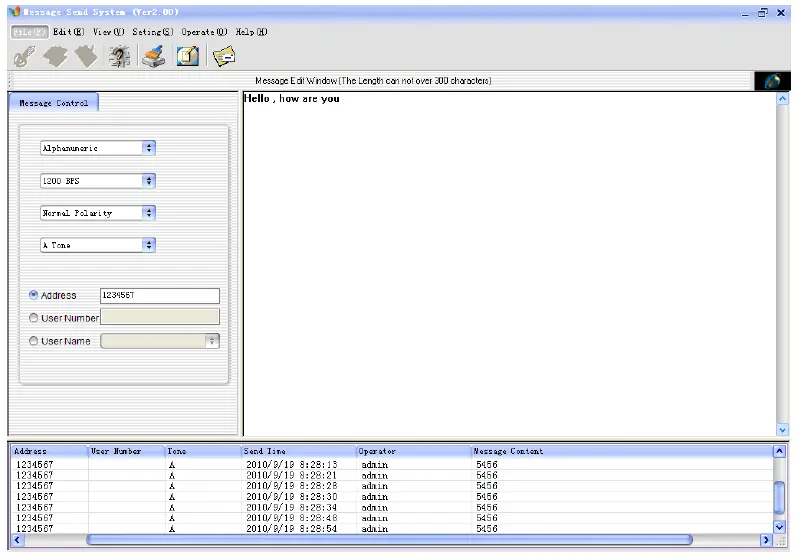Sort by the Operator column header
This screenshot has width=798, height=560.
(413, 451)
